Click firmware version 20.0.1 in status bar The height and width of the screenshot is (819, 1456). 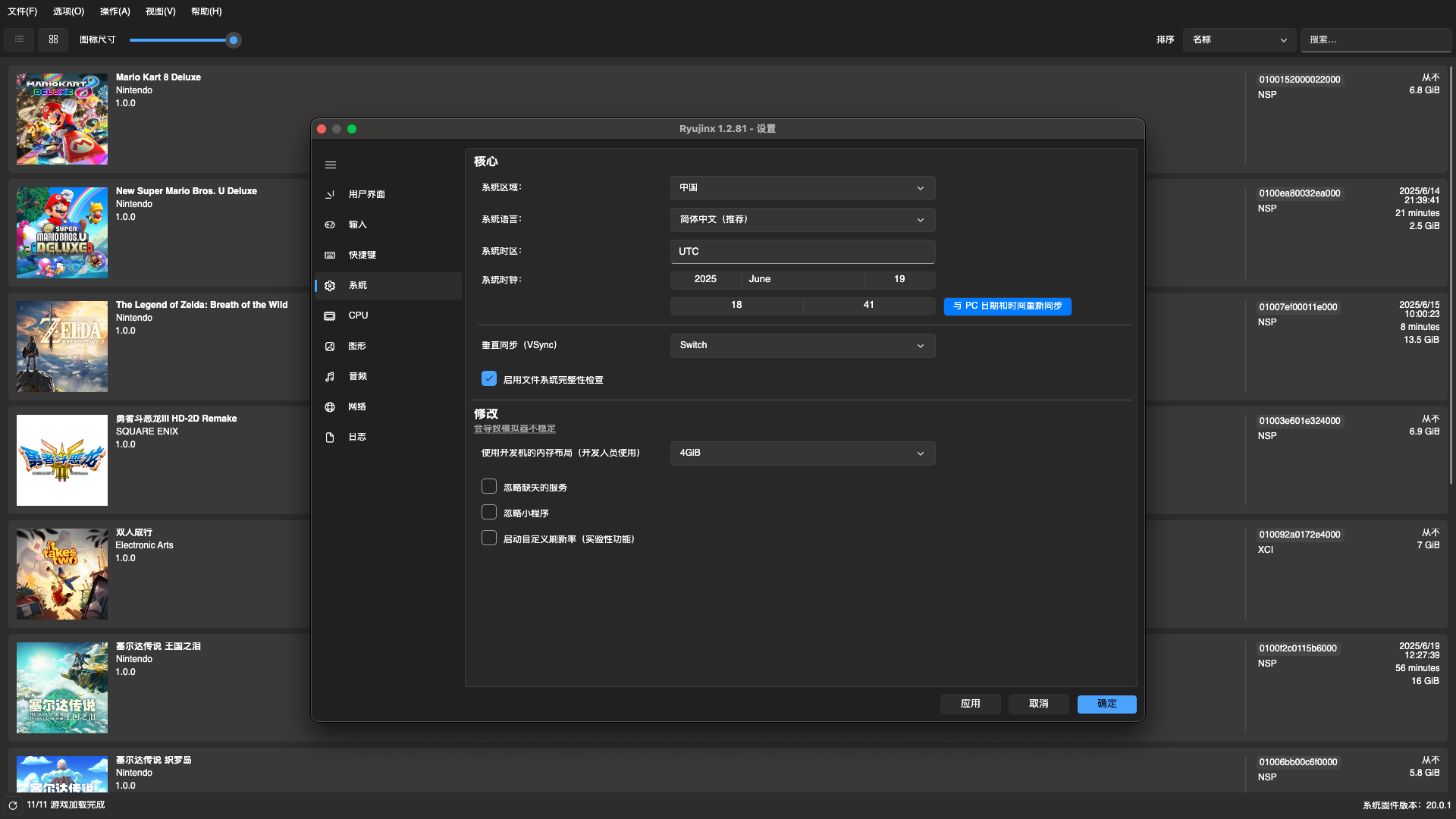[x=1438, y=805]
